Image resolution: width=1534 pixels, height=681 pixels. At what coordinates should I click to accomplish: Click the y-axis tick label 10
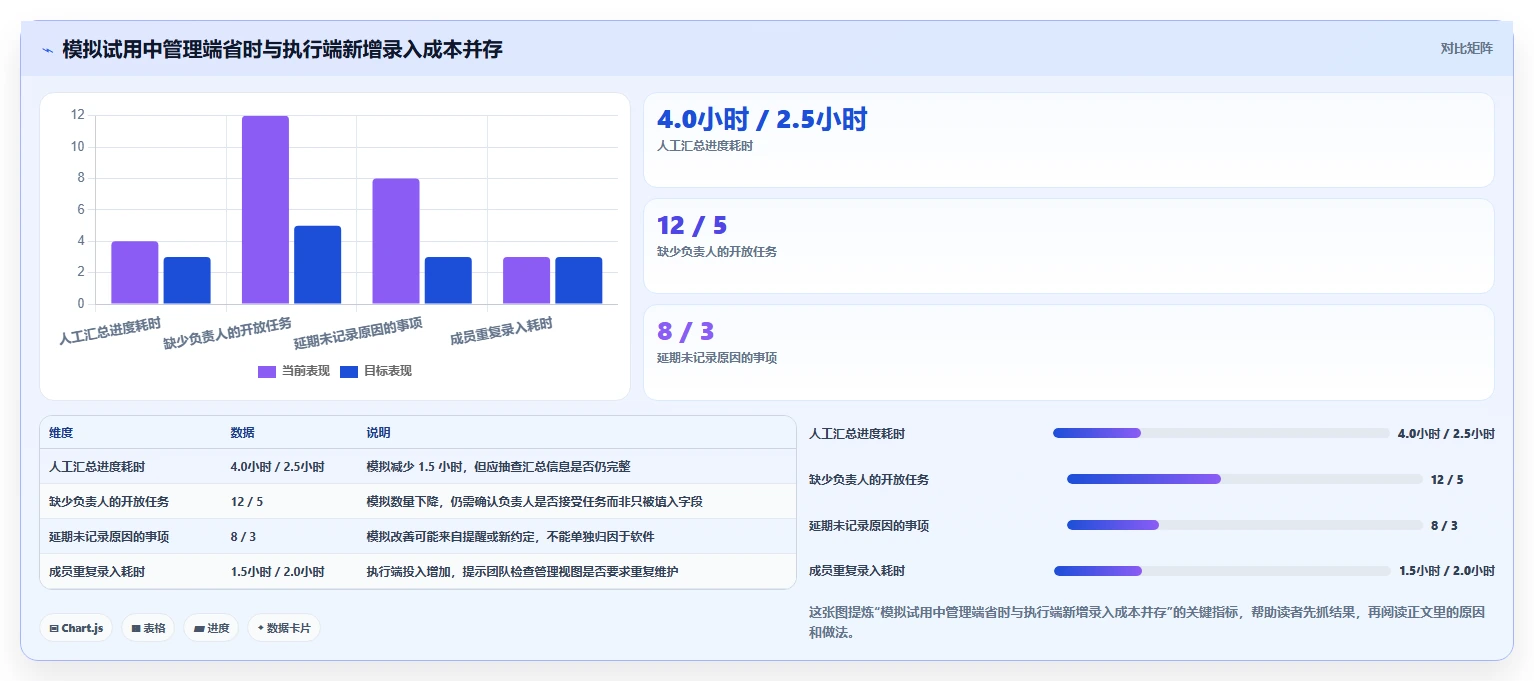click(x=78, y=147)
